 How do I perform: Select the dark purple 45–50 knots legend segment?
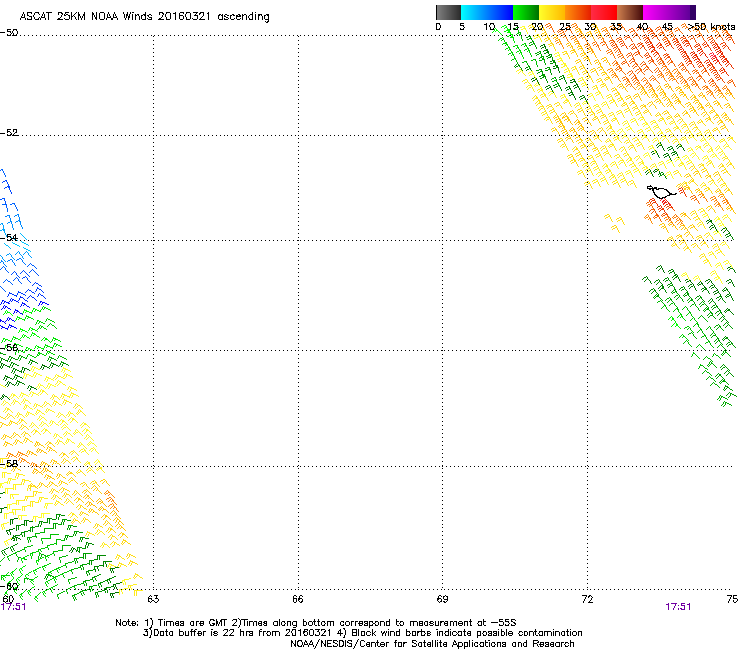click(x=682, y=12)
